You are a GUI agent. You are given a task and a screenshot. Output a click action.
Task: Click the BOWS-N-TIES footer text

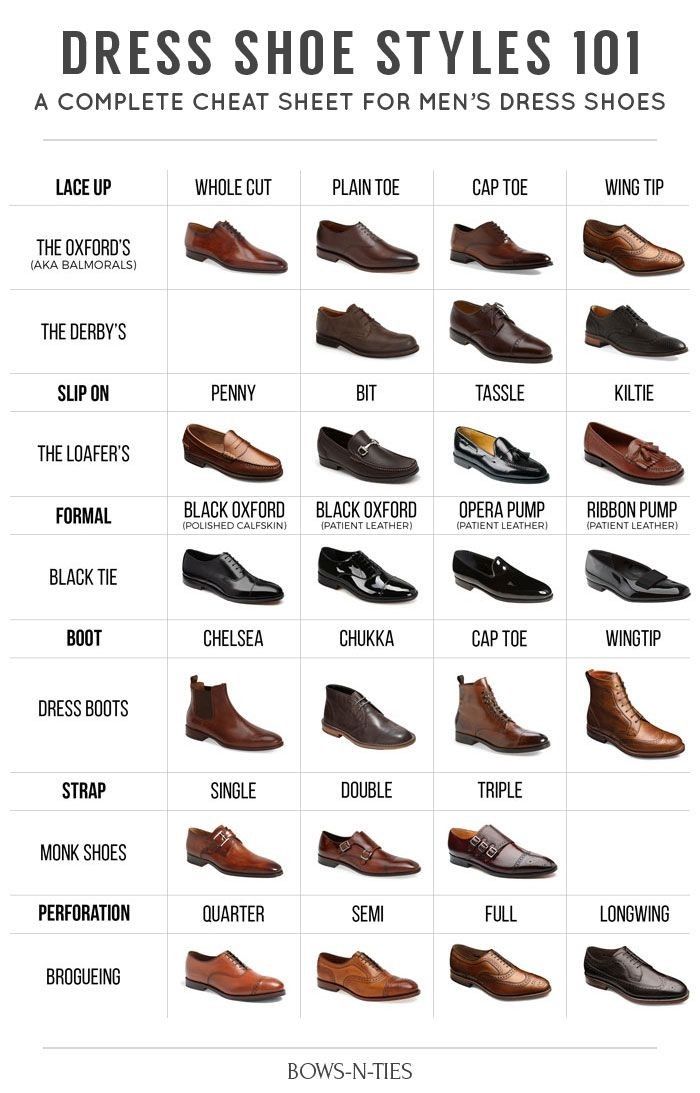tap(349, 1071)
